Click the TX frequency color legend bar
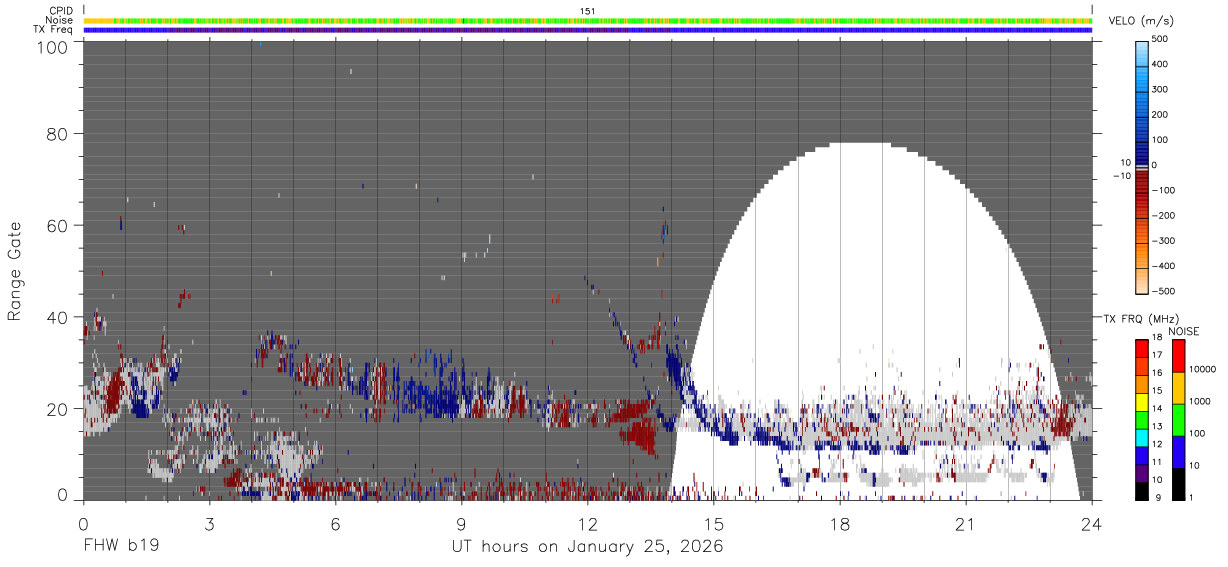 [1142, 418]
